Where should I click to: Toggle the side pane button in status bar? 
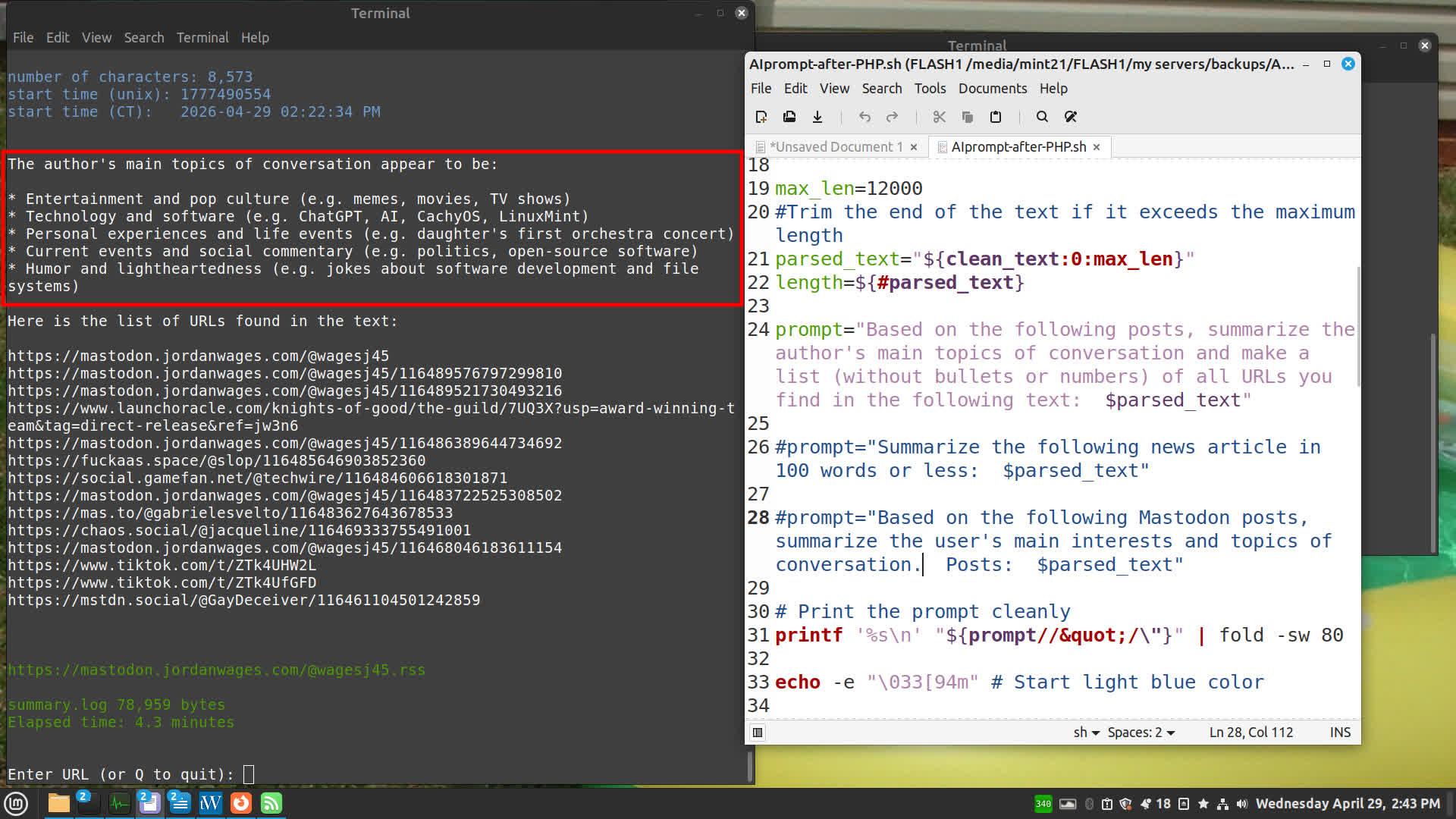click(x=757, y=733)
